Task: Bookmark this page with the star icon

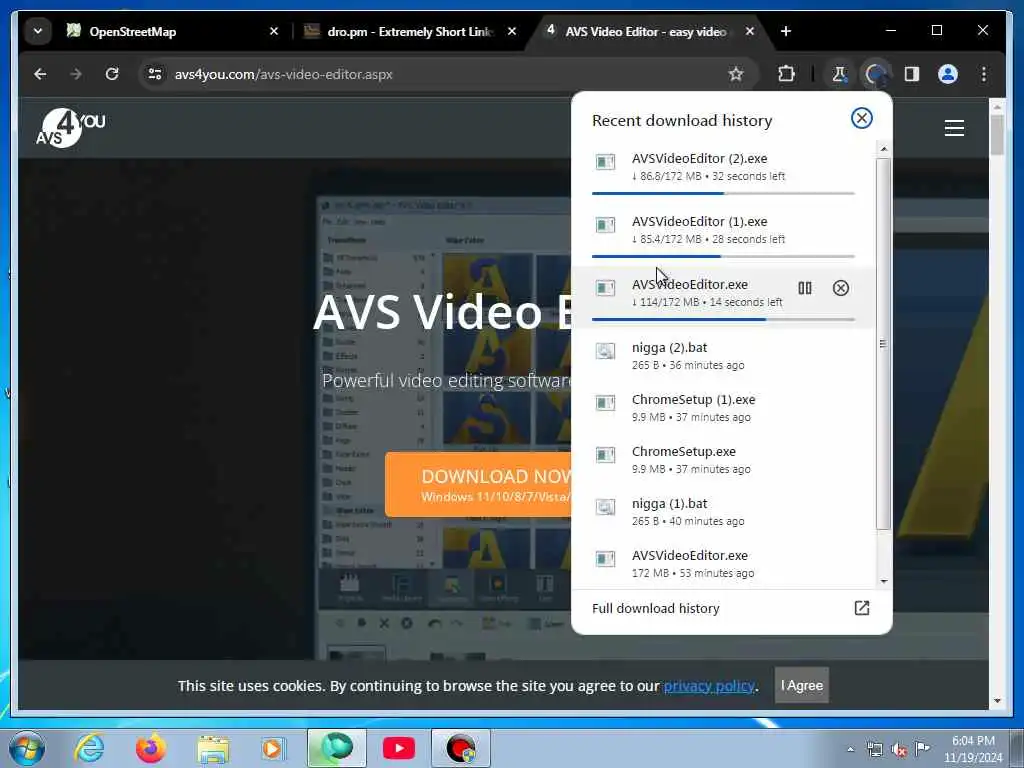Action: click(736, 74)
